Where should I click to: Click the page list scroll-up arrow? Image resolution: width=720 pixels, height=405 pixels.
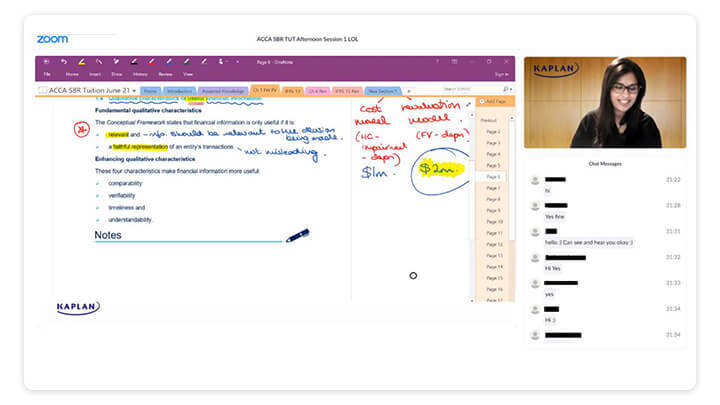(x=512, y=118)
